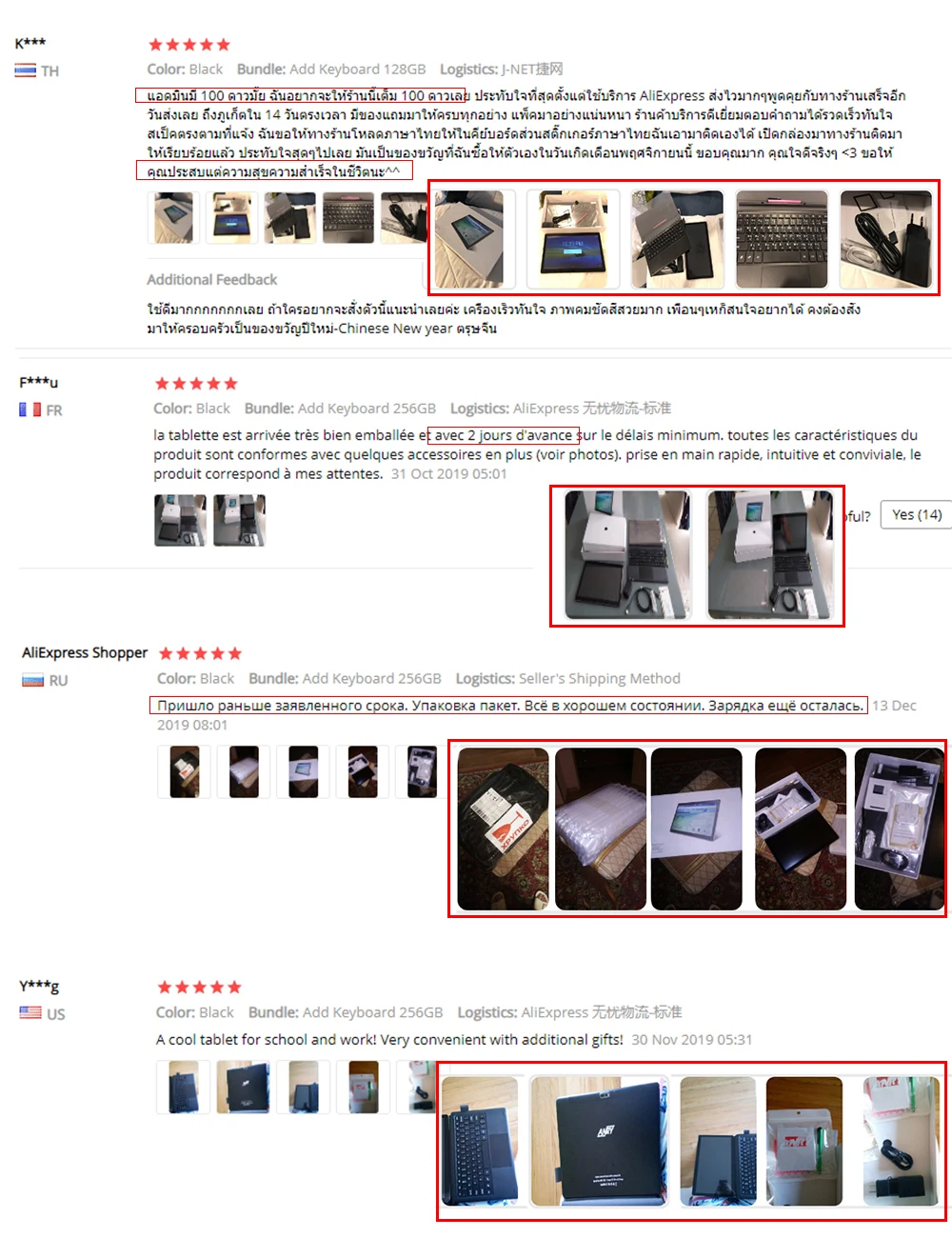
Task: Open enlarged black tablet back photo in US review
Action: [x=599, y=1141]
